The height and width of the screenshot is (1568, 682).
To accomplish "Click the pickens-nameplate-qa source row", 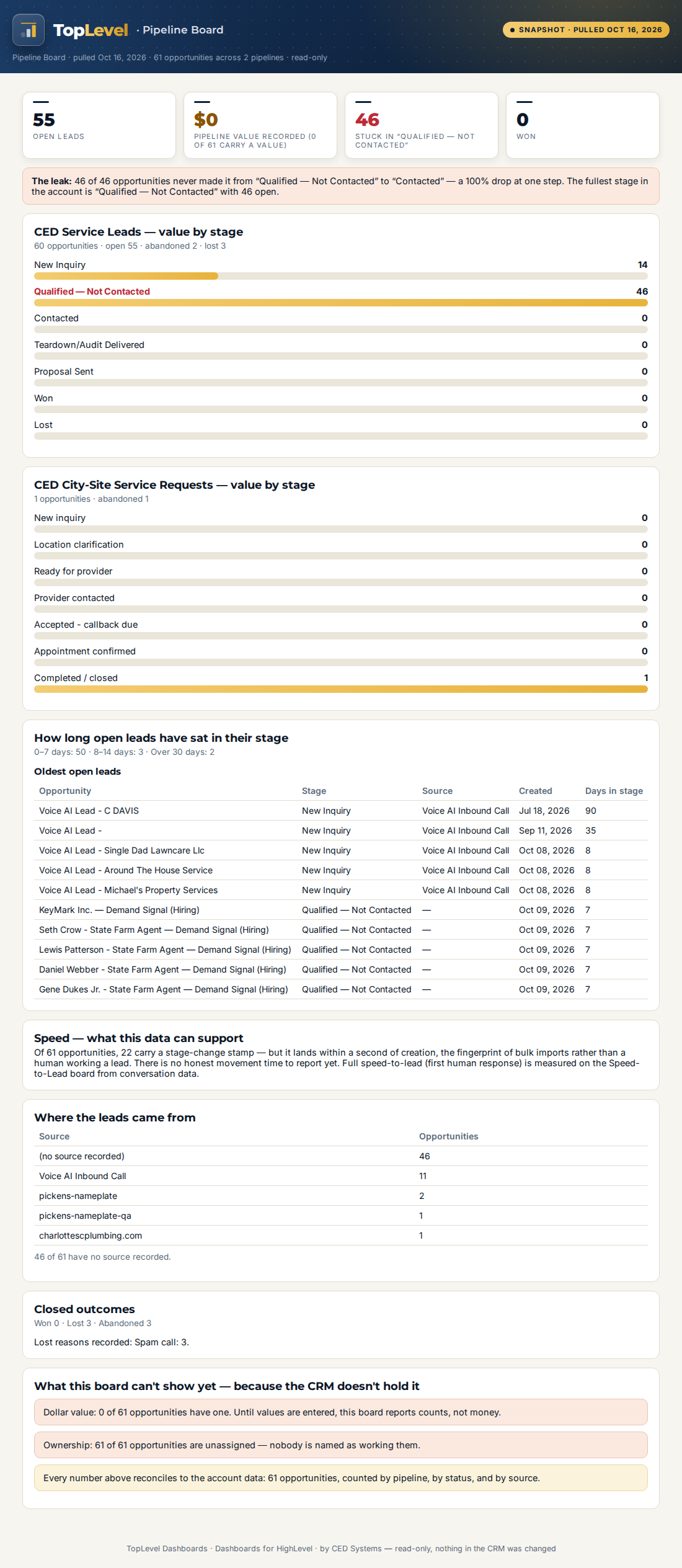I will (341, 1216).
